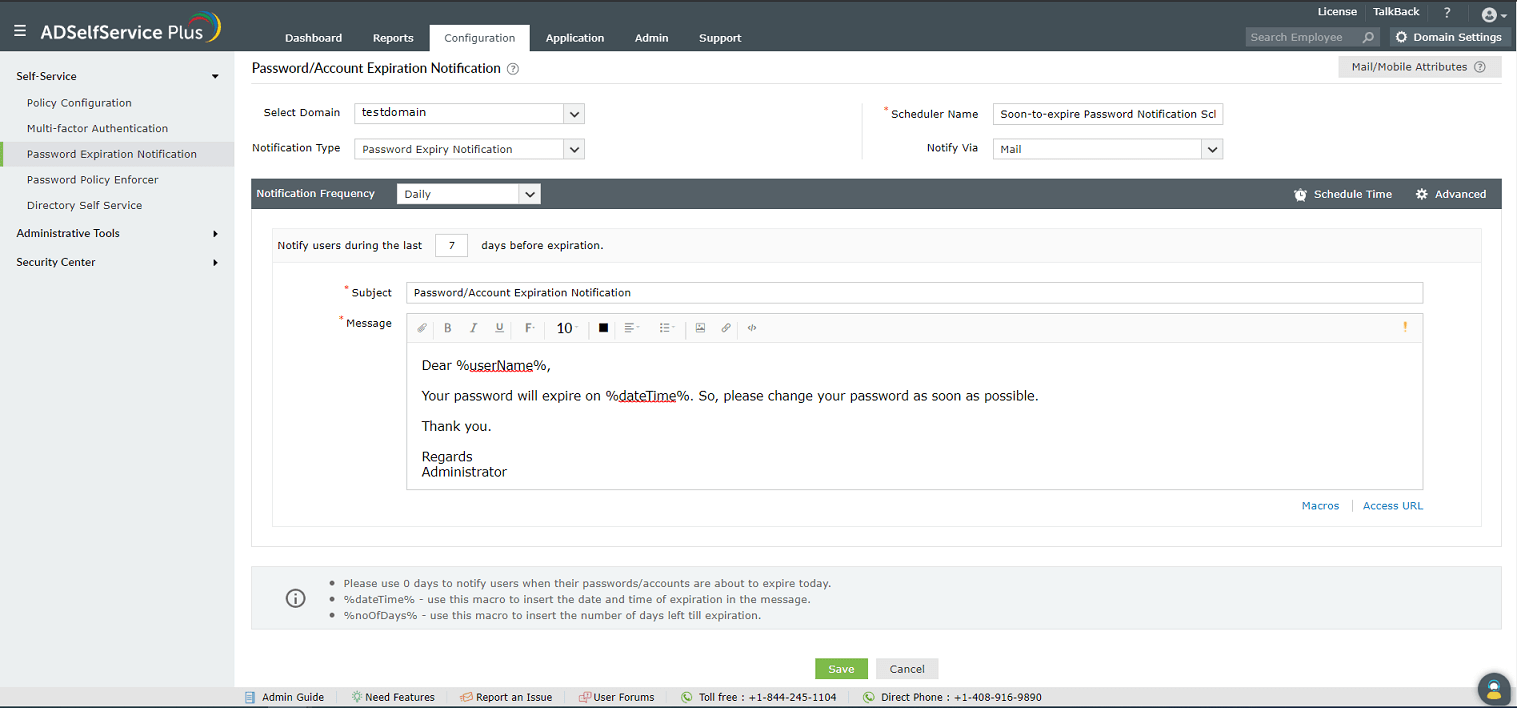Open the Notification Frequency dropdown
Viewport: 1517px width, 708px height.
point(469,194)
